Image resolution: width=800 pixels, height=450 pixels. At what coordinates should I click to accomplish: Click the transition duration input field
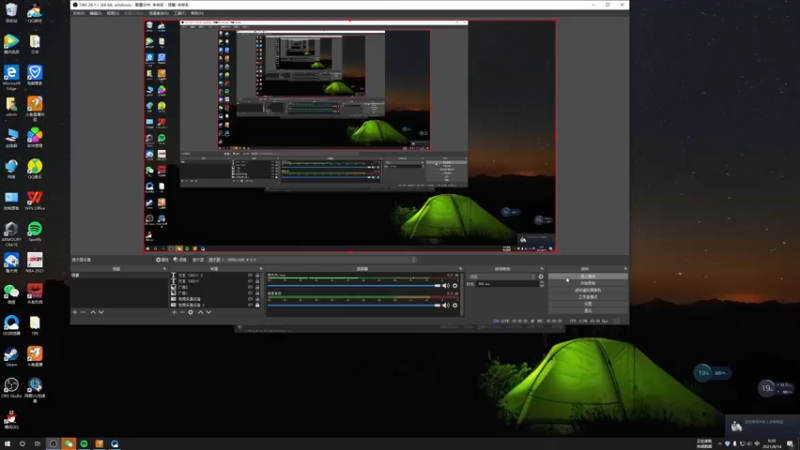[508, 284]
